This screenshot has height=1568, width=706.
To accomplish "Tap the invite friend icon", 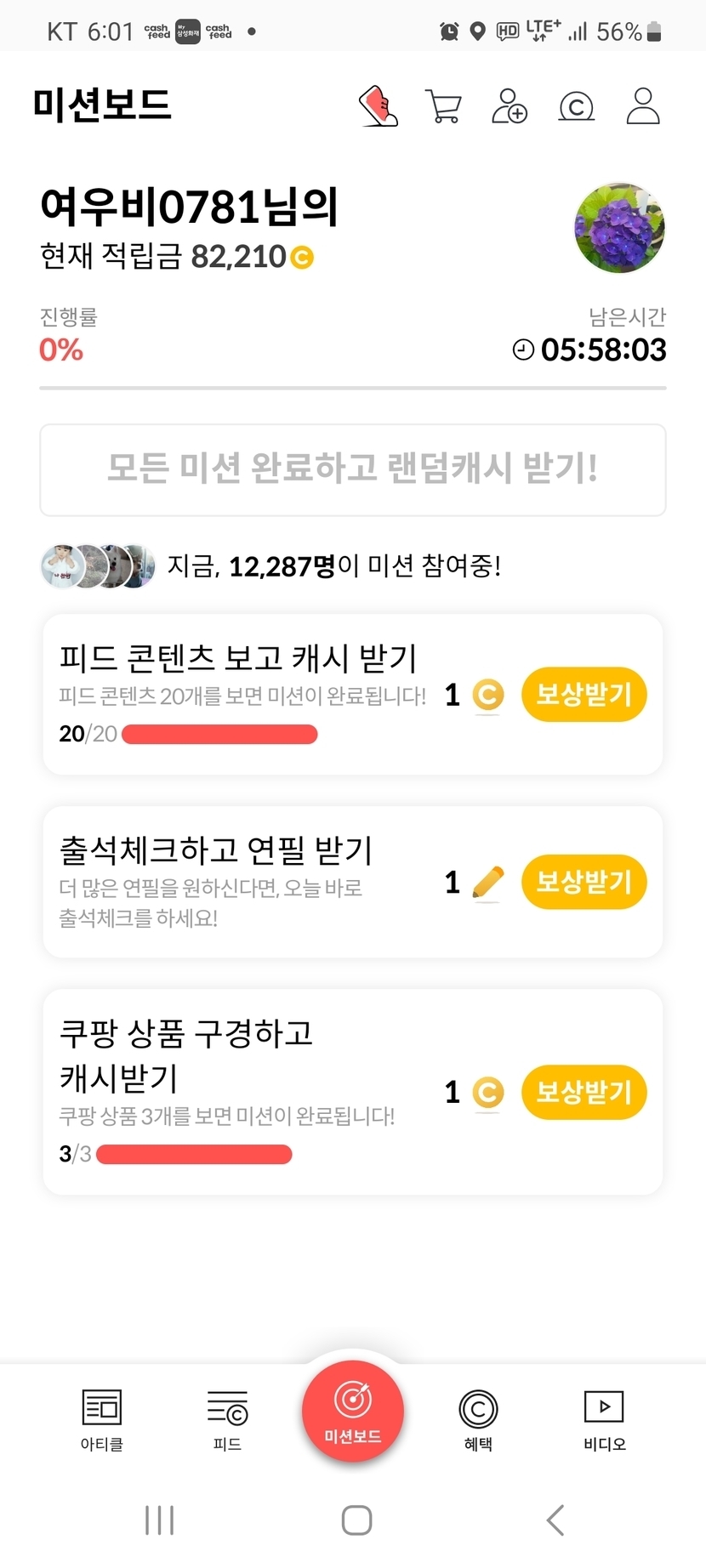I will tap(509, 107).
